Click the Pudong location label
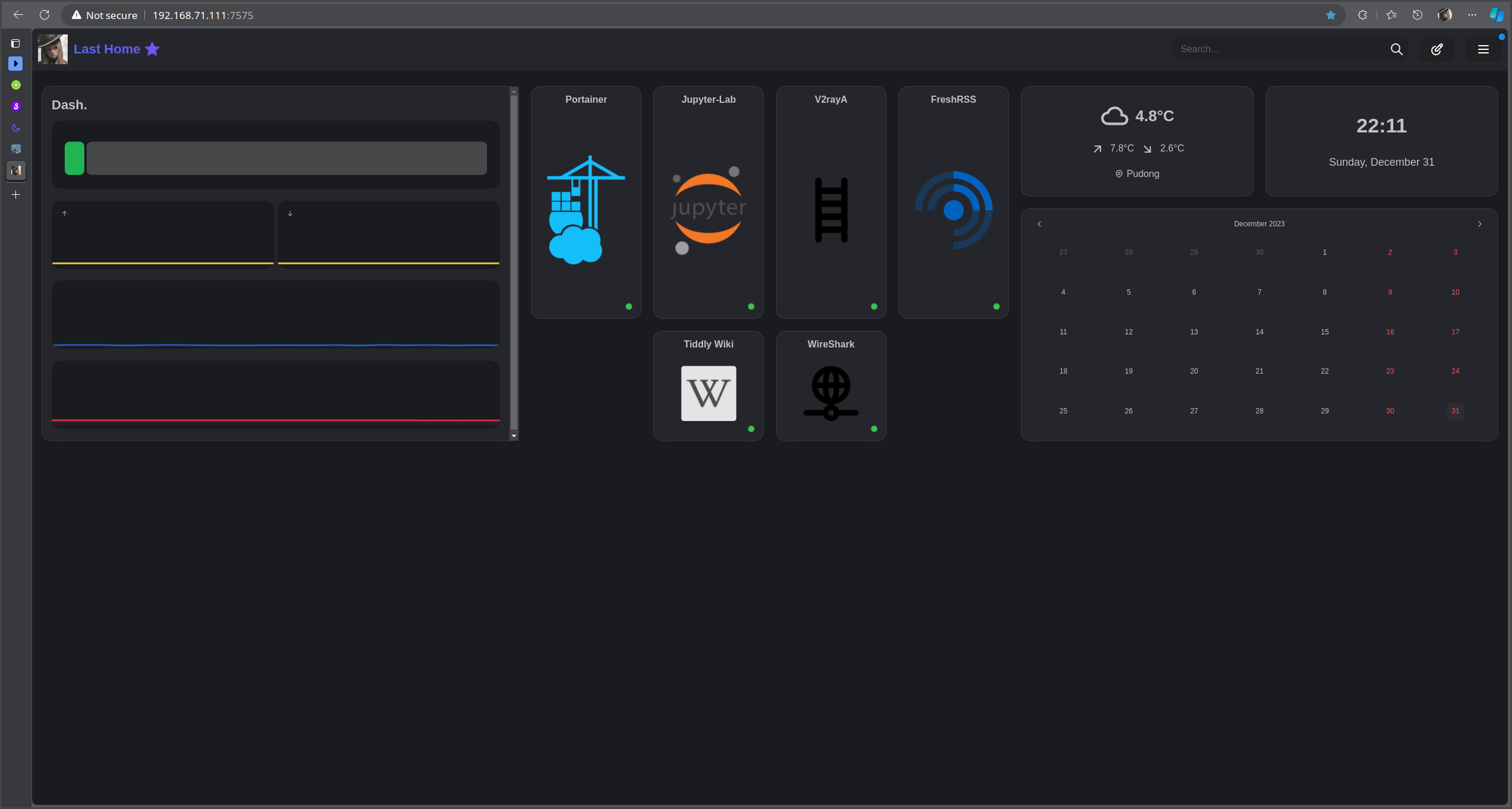 (x=1142, y=174)
